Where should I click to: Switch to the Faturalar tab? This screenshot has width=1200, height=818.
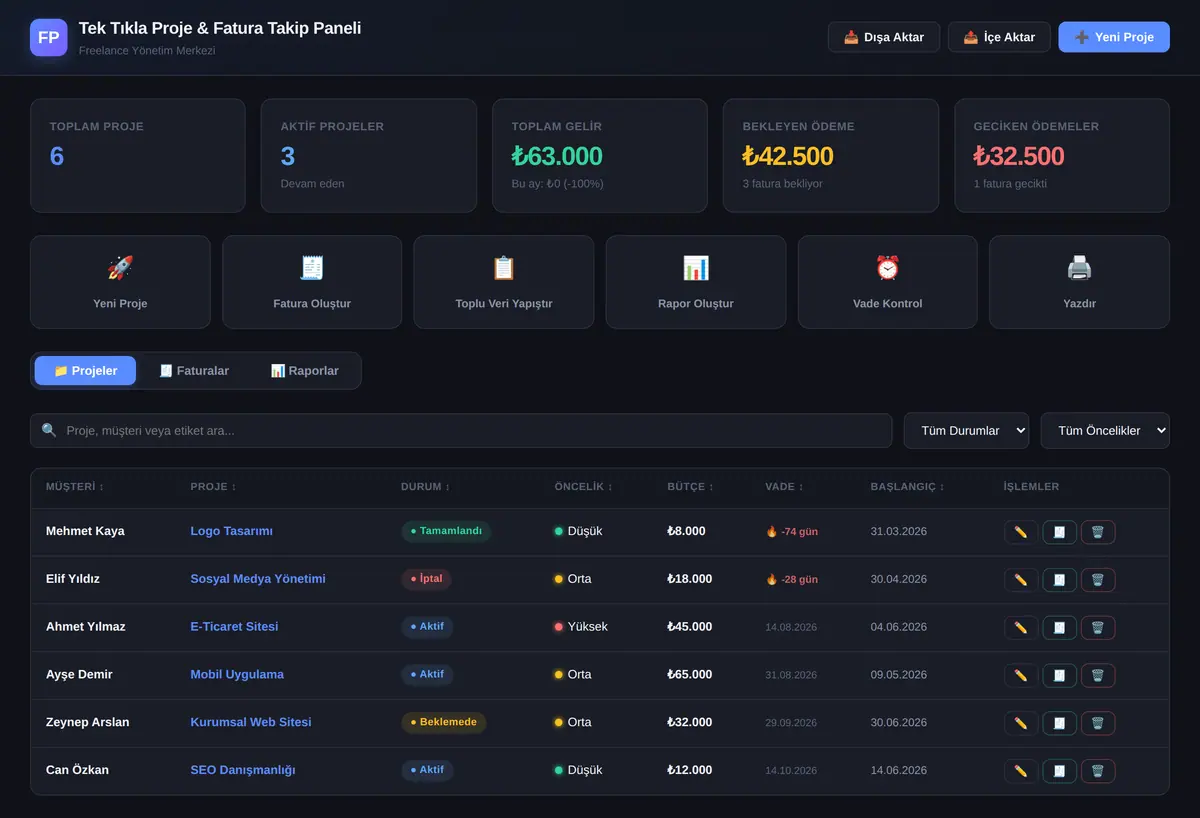tap(194, 371)
